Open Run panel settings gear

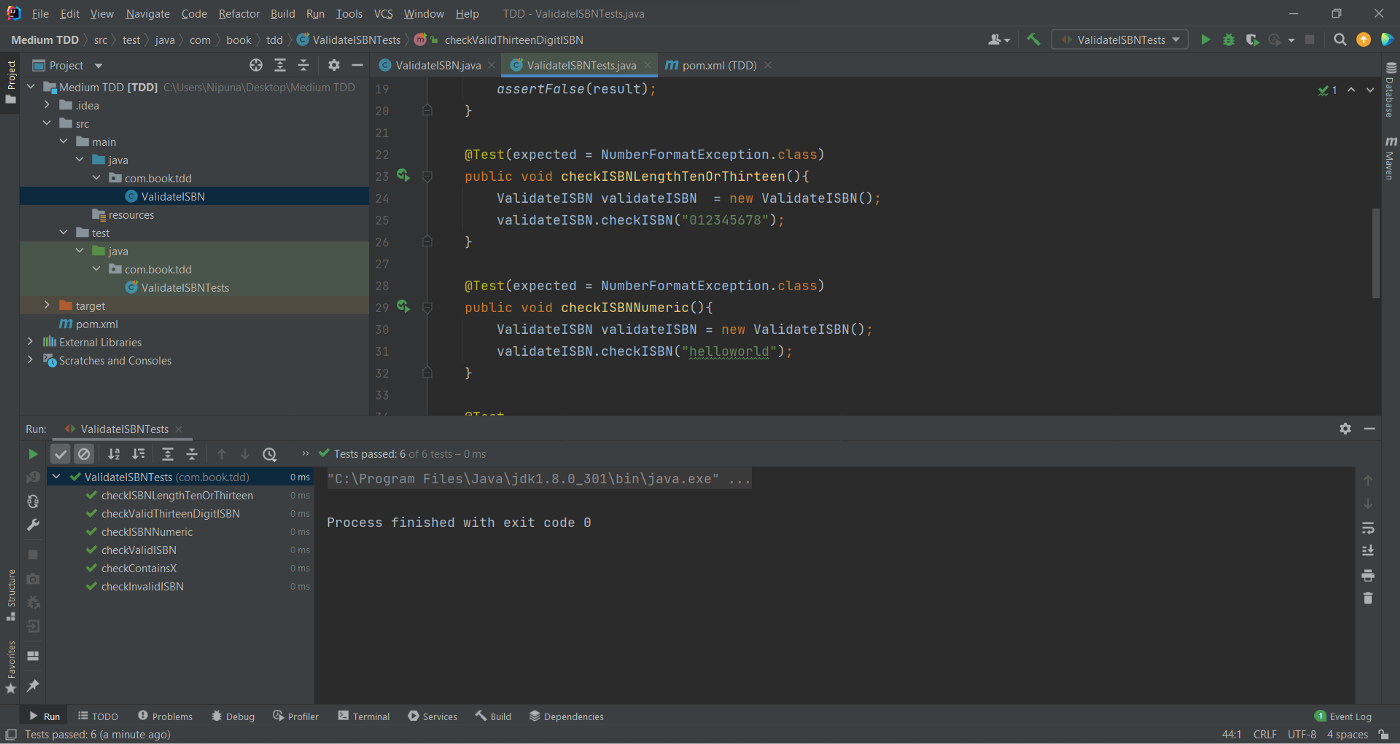coord(1345,428)
